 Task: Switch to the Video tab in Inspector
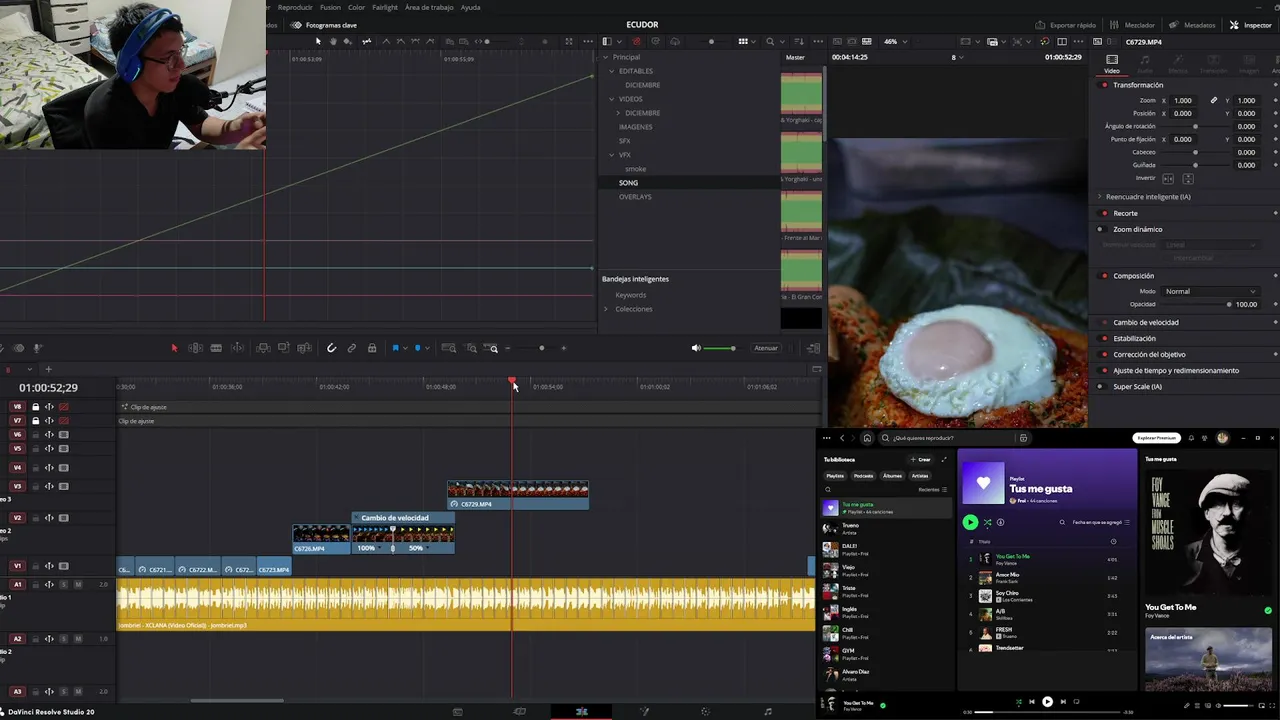pyautogui.click(x=1112, y=64)
